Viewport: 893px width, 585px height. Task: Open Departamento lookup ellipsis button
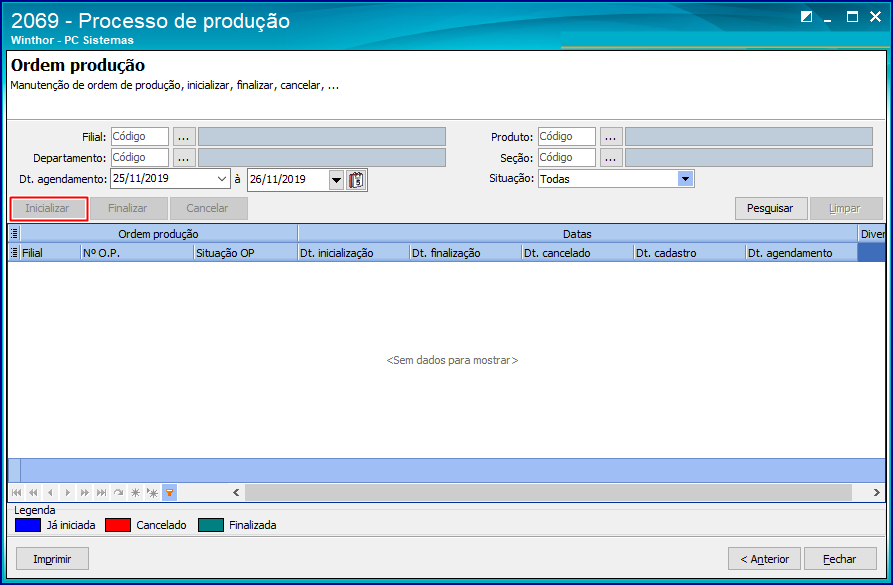point(184,158)
